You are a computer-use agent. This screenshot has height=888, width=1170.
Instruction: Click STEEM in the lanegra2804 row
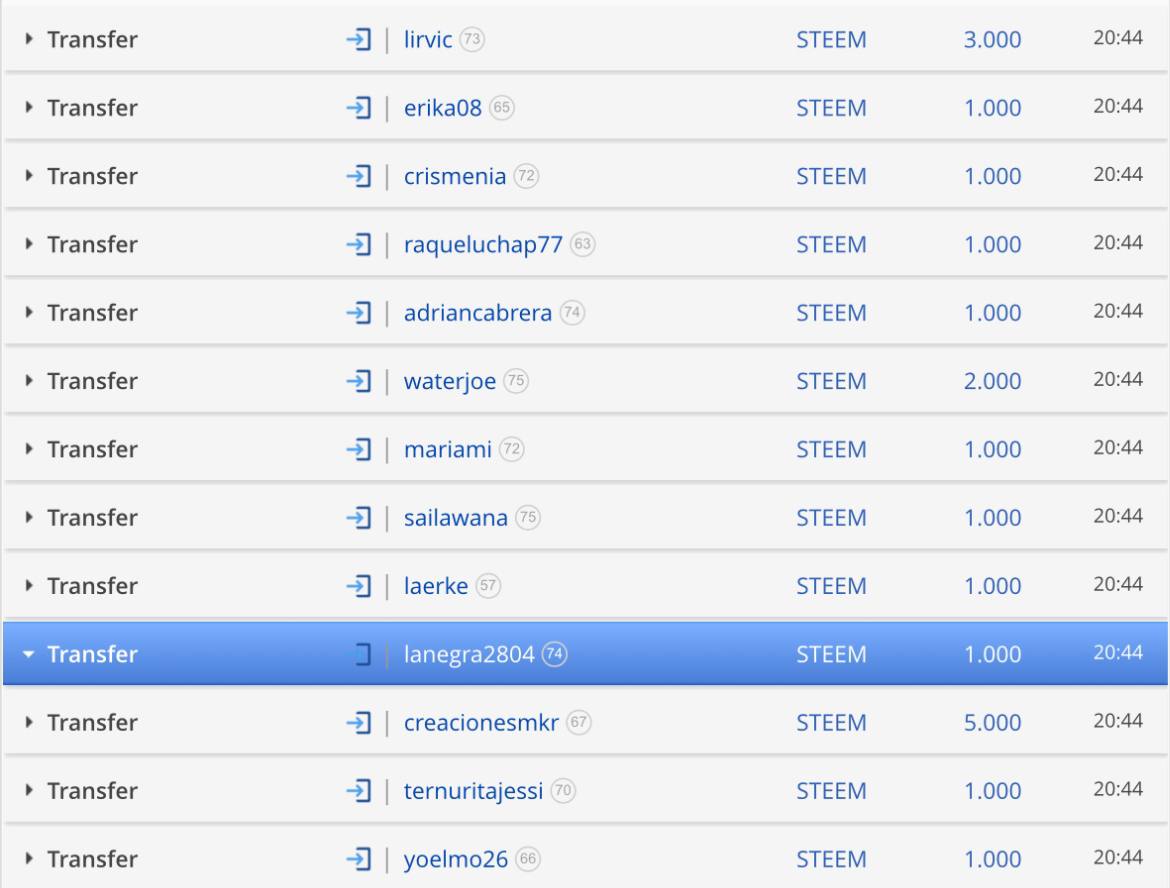[x=831, y=654]
